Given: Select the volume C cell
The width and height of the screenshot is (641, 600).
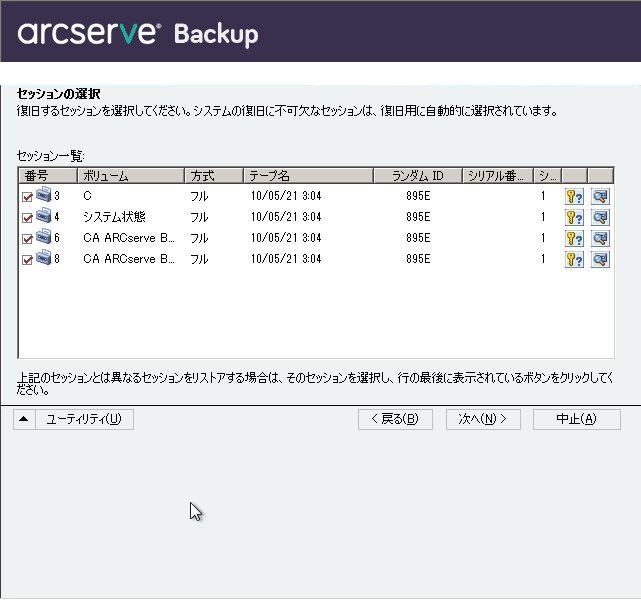Looking at the screenshot, I should pyautogui.click(x=87, y=196).
